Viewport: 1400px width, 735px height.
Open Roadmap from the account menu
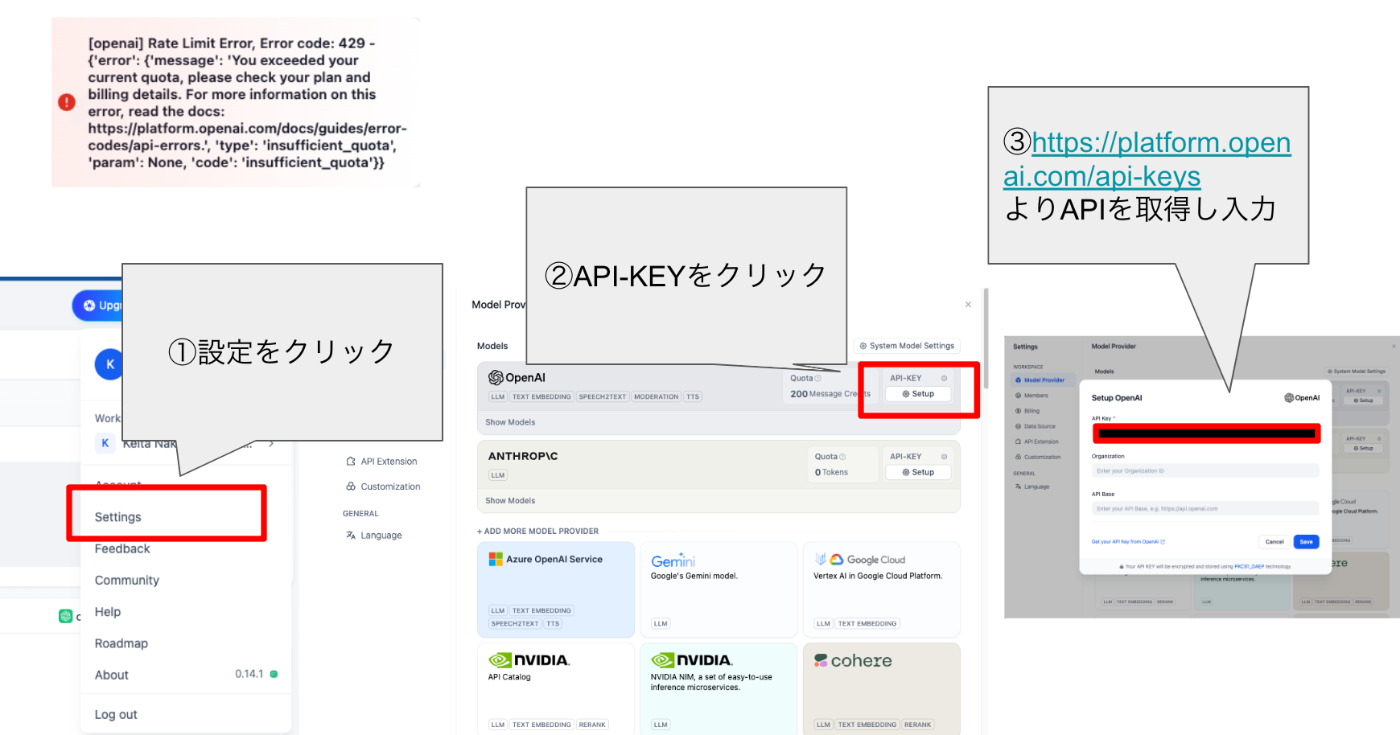pyautogui.click(x=121, y=643)
